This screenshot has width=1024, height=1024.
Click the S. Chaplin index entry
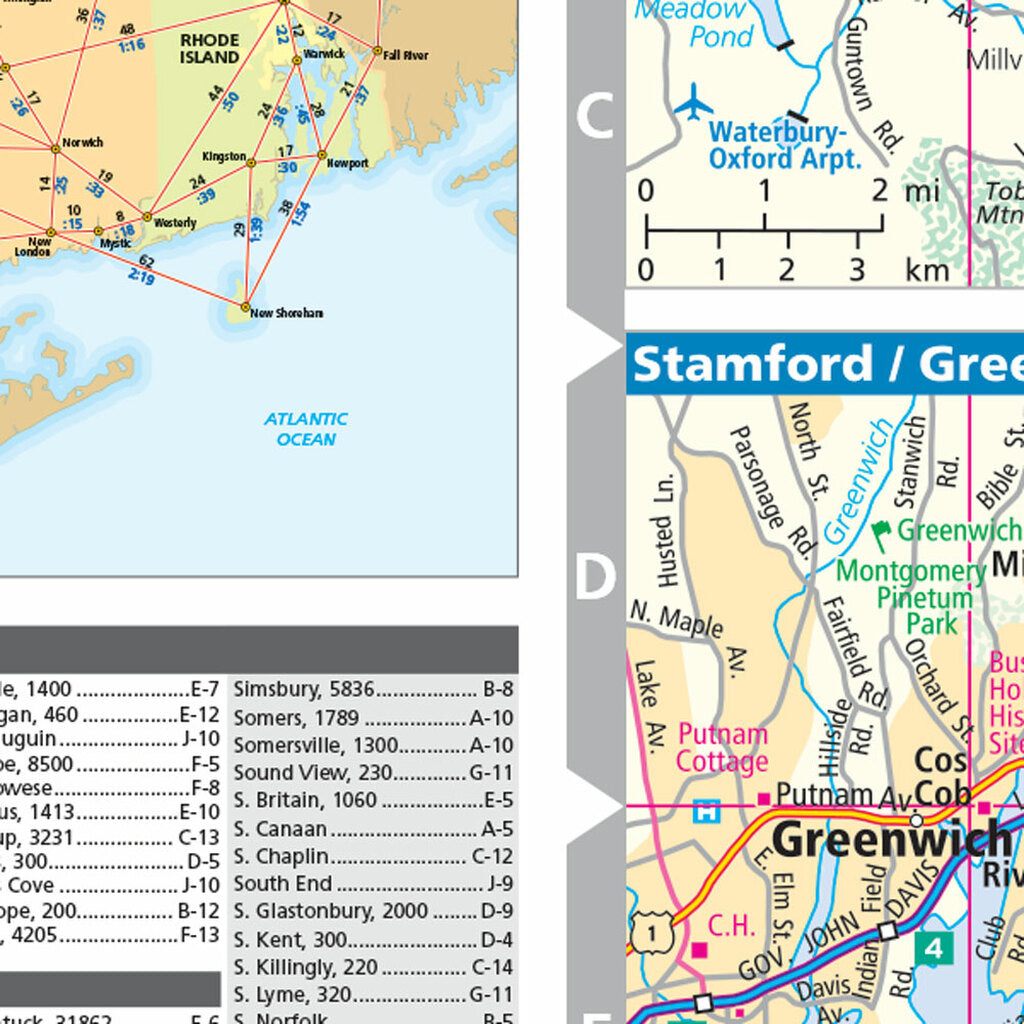tap(373, 856)
